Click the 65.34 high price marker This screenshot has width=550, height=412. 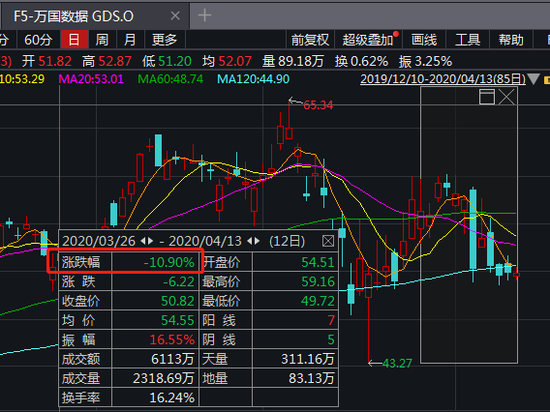pos(318,105)
